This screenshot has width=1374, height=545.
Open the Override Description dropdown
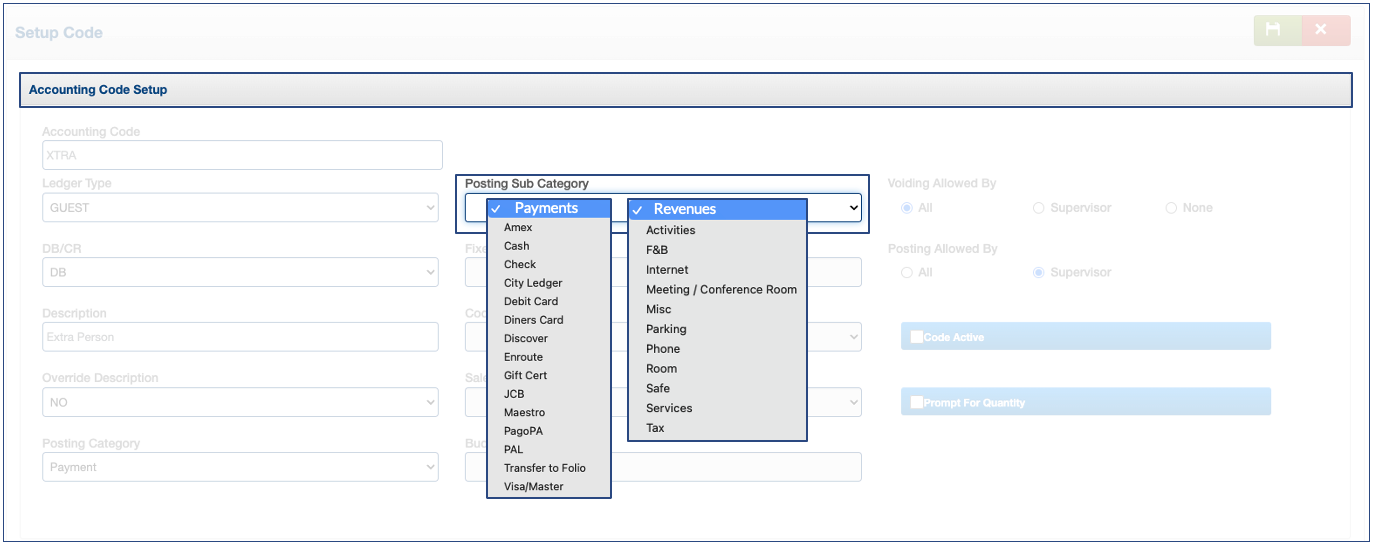coord(240,402)
